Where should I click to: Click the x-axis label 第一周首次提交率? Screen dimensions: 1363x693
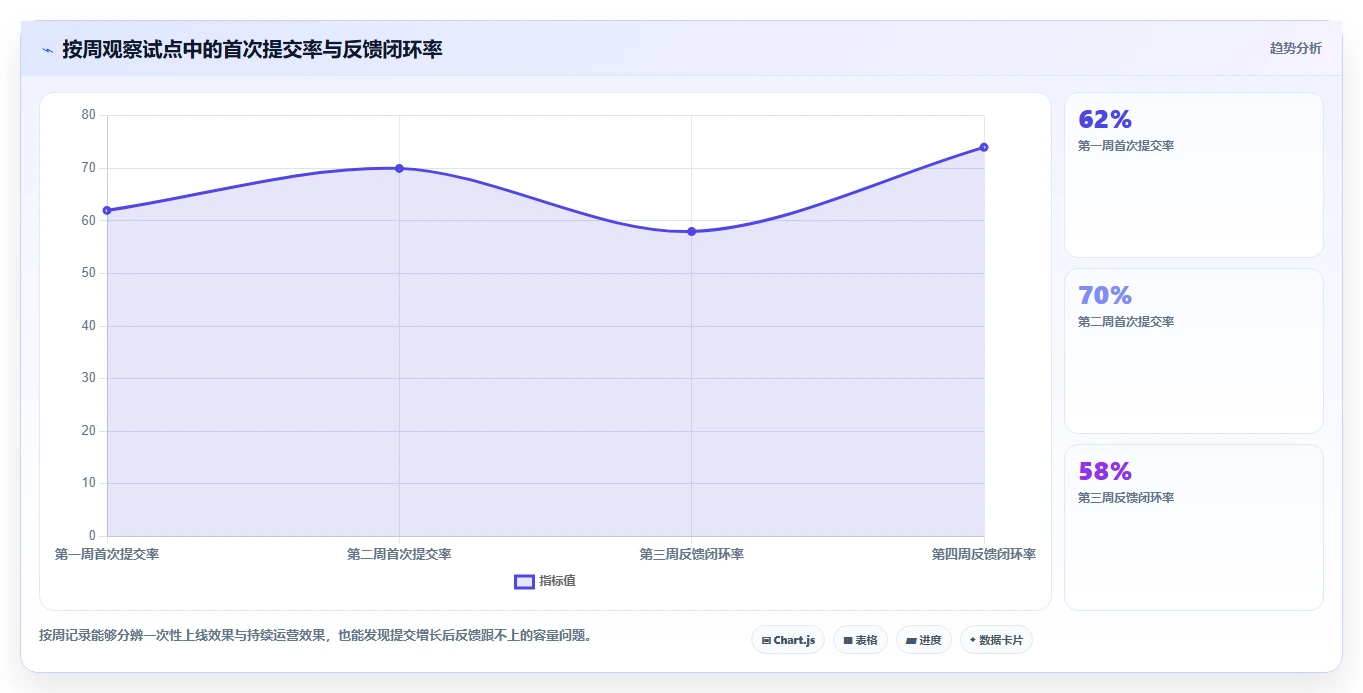[x=107, y=554]
